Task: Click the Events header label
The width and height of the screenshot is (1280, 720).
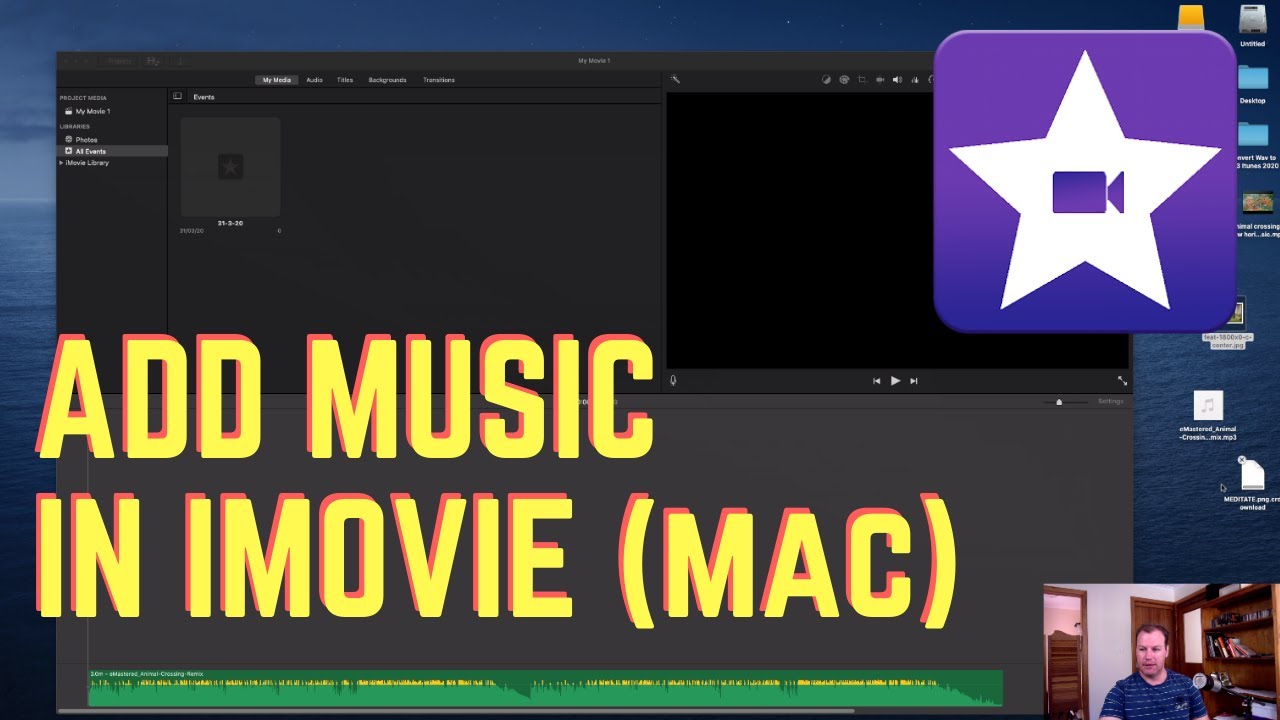Action: [204, 97]
